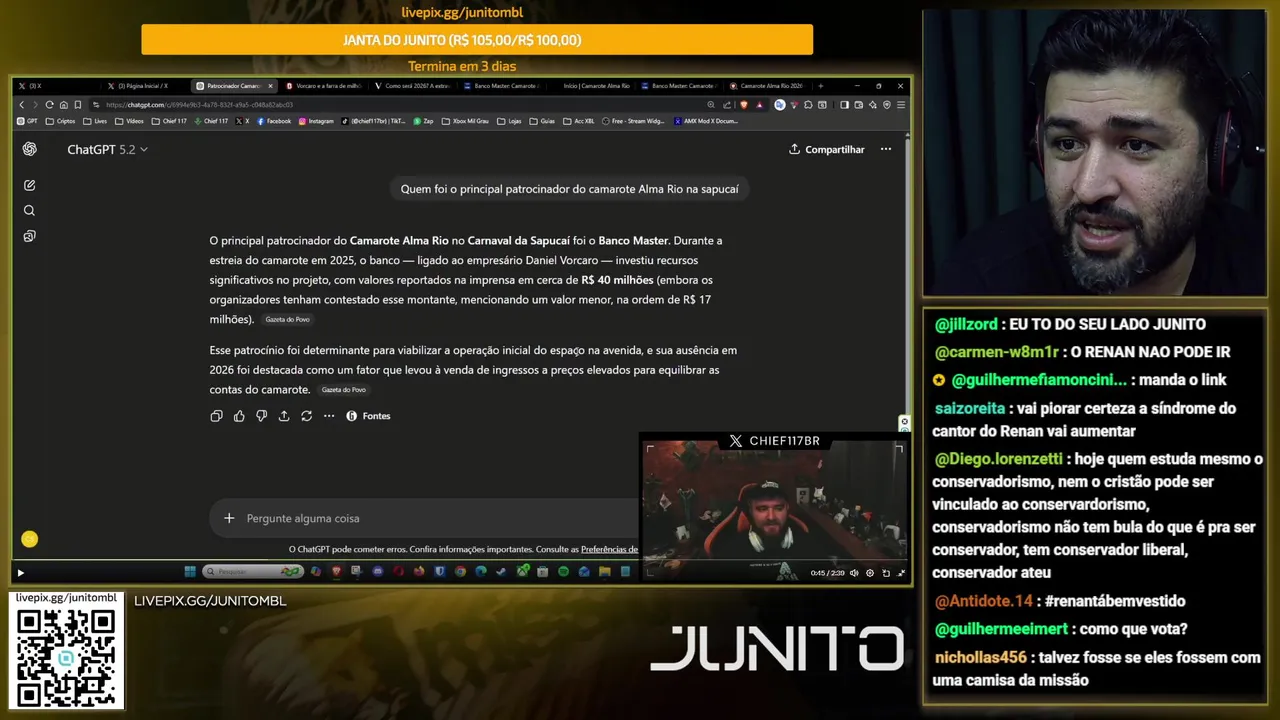Open the 'Free - Stream Widg...' bookmark

point(633,121)
